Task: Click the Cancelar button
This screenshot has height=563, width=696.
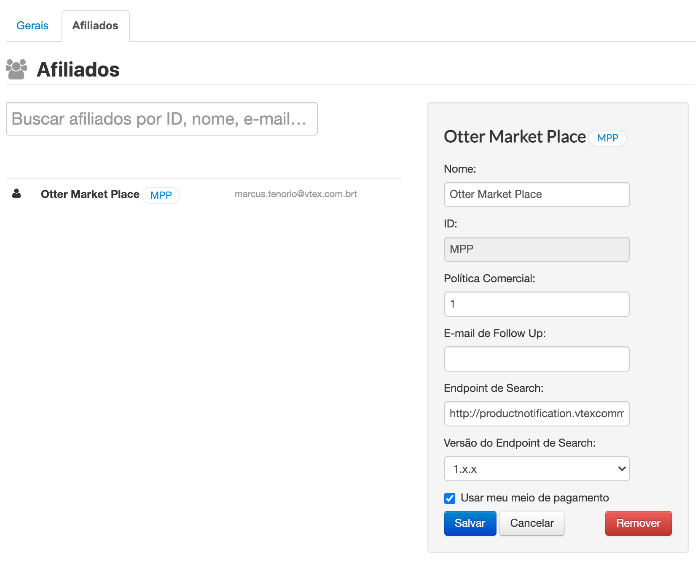Action: click(x=532, y=523)
